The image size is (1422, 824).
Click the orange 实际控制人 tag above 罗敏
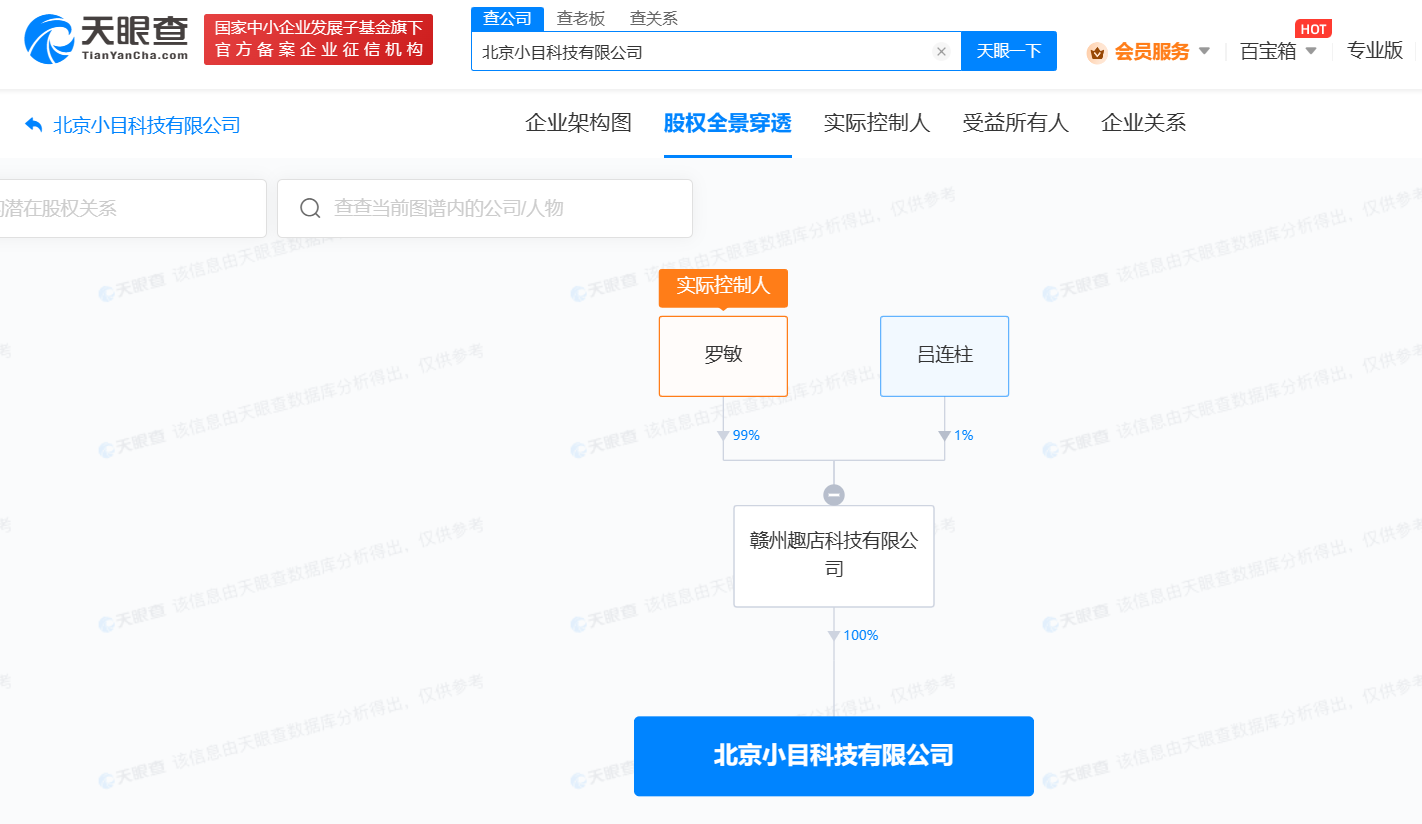[723, 286]
